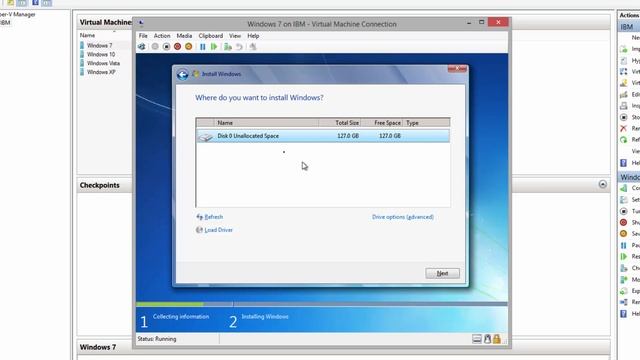Click the orange Save toolbar icon

tap(188, 47)
